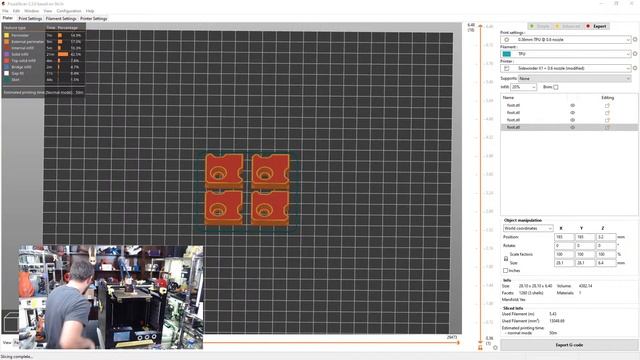Open the Window menu
This screenshot has width=640, height=360.
pos(31,11)
